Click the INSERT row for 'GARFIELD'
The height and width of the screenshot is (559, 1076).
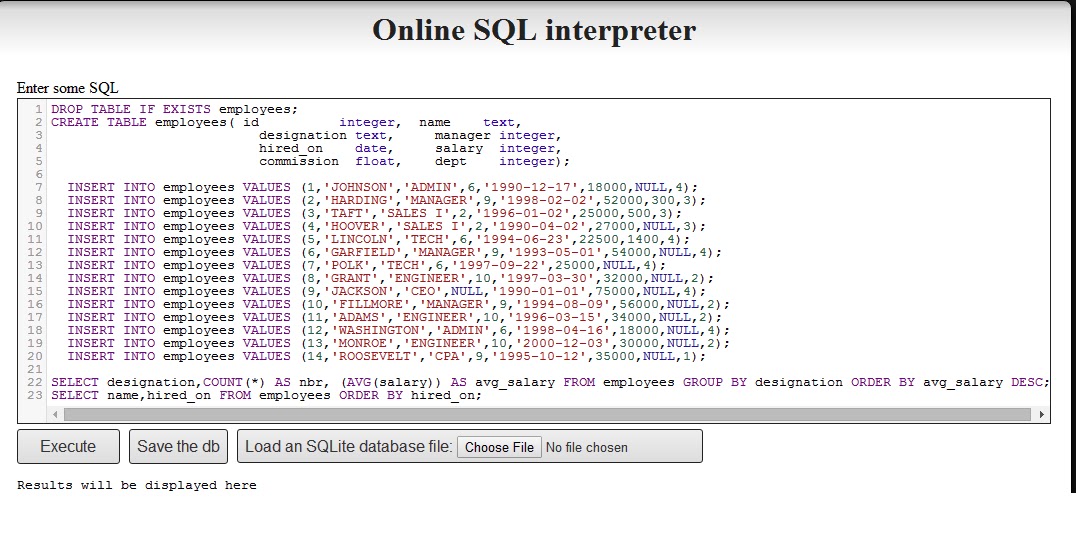[x=395, y=252]
